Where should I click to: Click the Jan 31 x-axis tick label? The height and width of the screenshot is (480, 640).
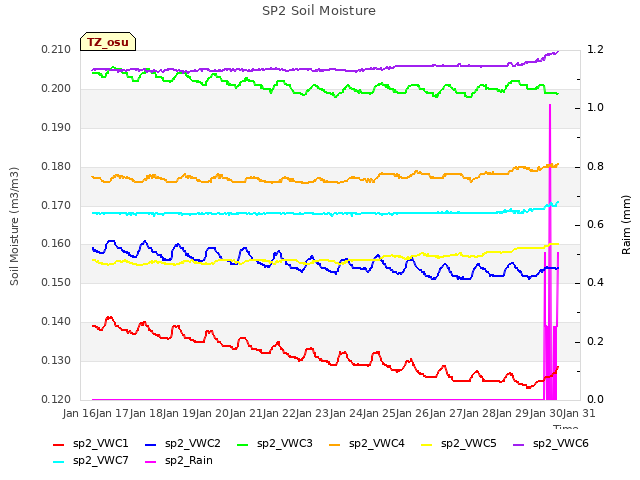point(579,414)
